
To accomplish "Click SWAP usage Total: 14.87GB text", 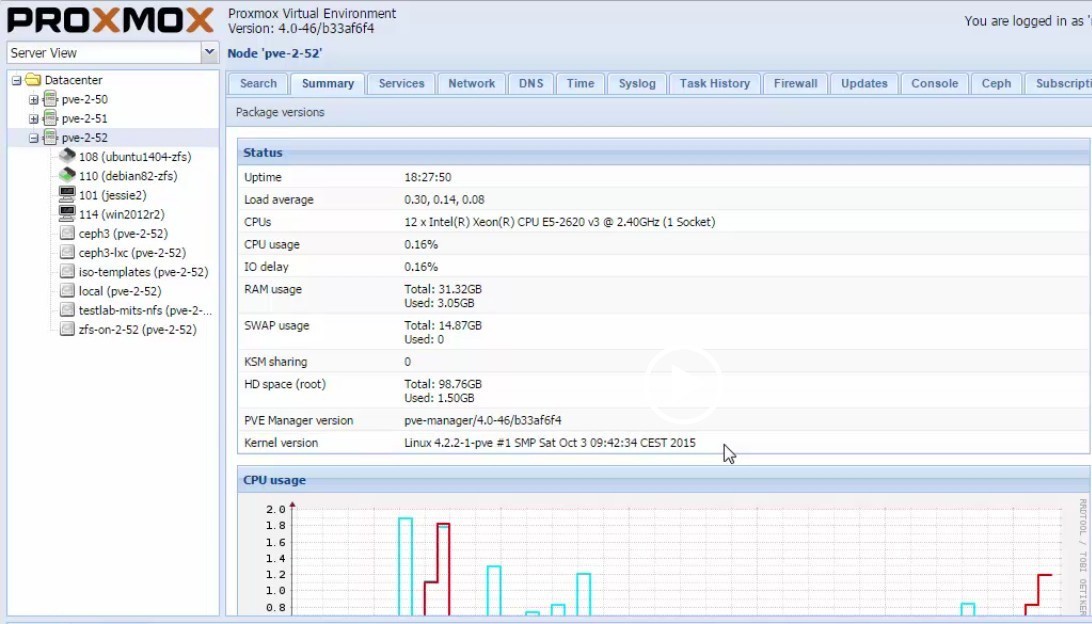I will (443, 325).
